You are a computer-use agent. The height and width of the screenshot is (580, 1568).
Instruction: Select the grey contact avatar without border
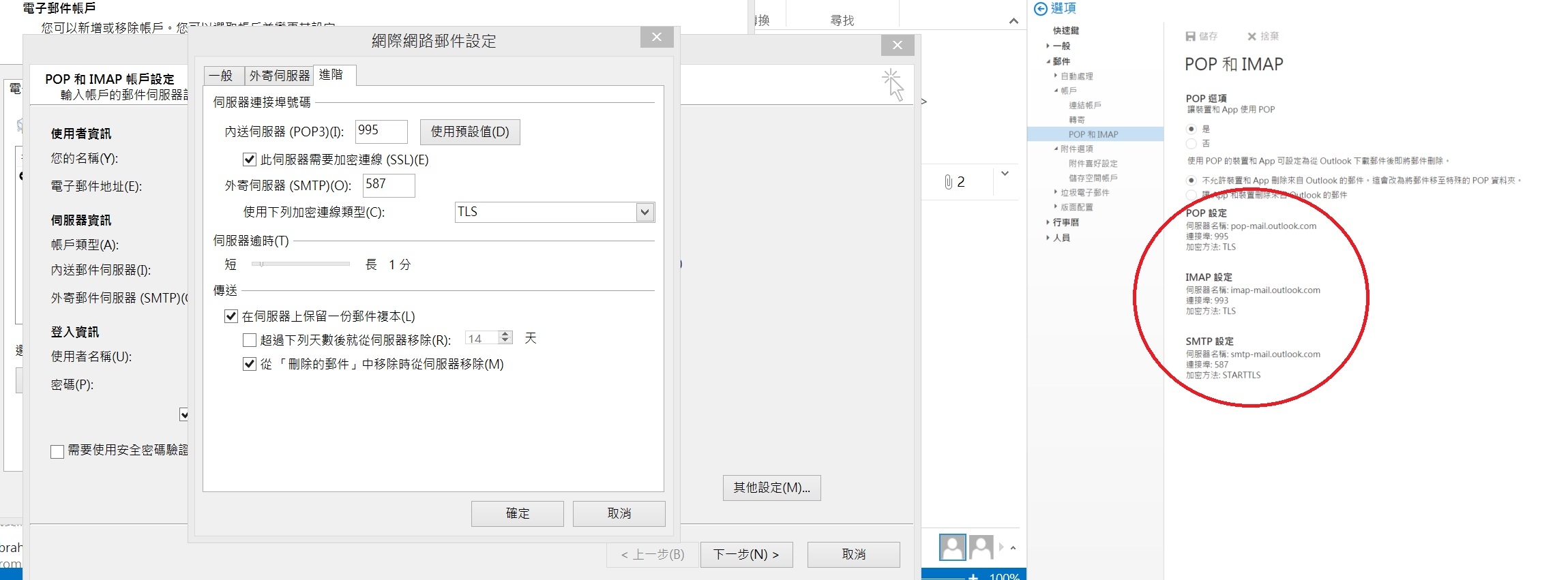tap(981, 547)
